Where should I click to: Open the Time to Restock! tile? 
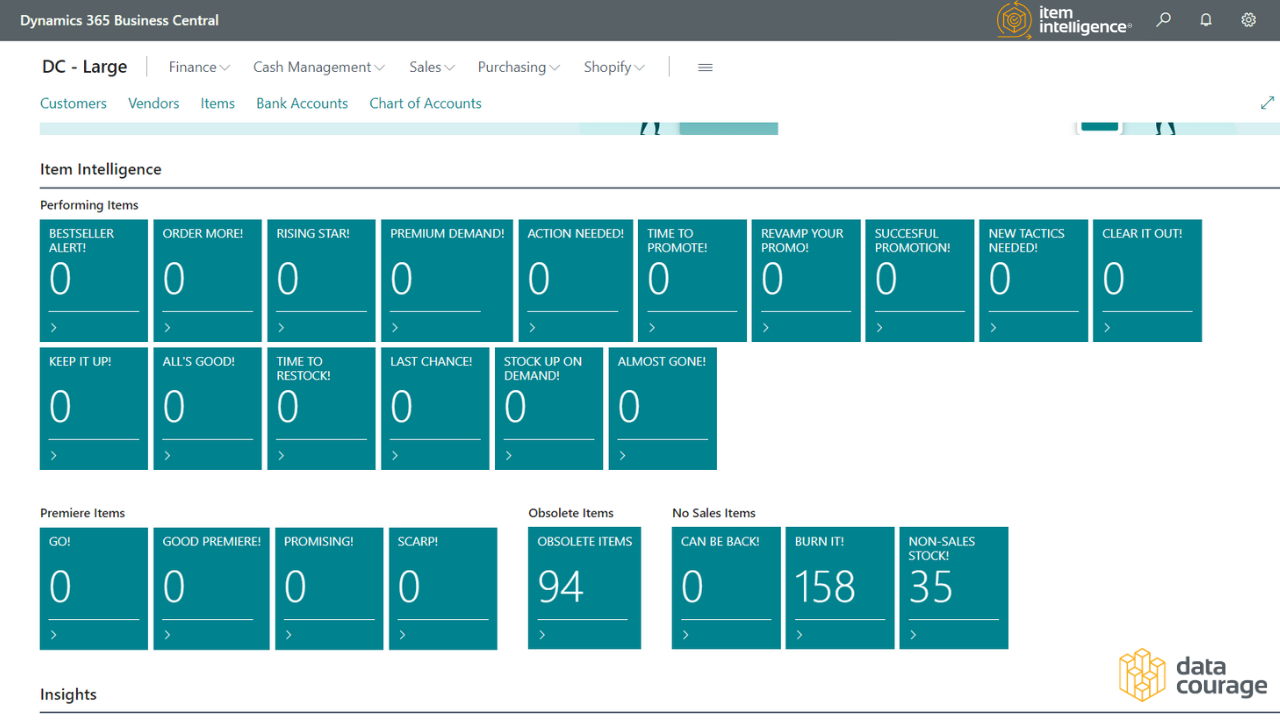tap(321, 408)
